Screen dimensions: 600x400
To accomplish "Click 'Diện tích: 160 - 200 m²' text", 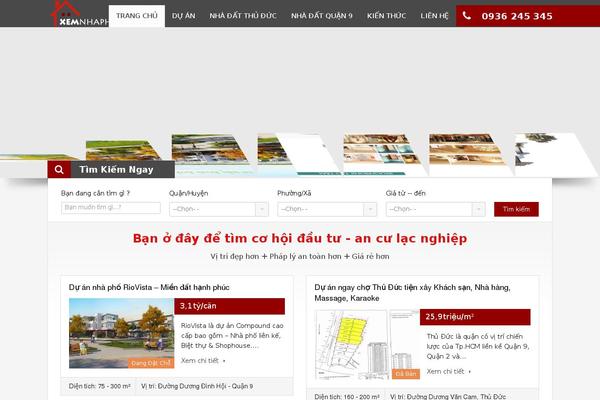I will tap(347, 397).
